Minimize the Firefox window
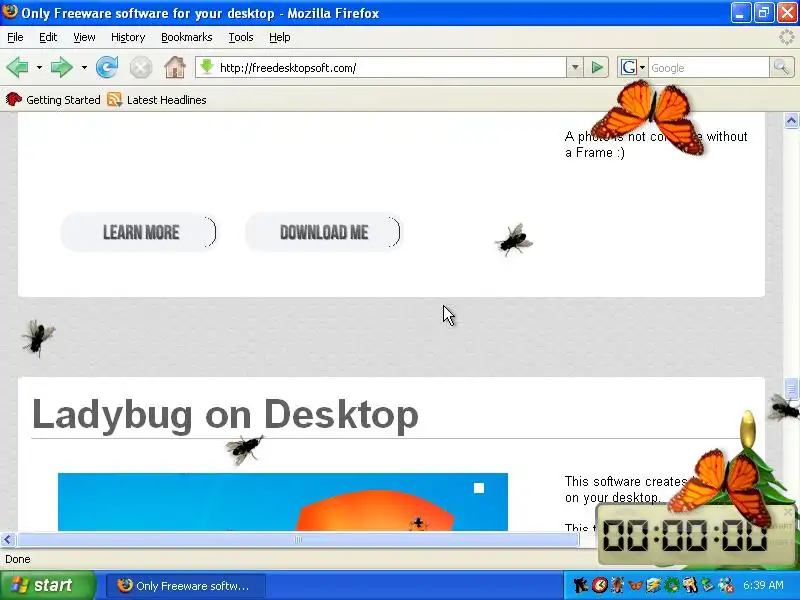 tap(740, 13)
